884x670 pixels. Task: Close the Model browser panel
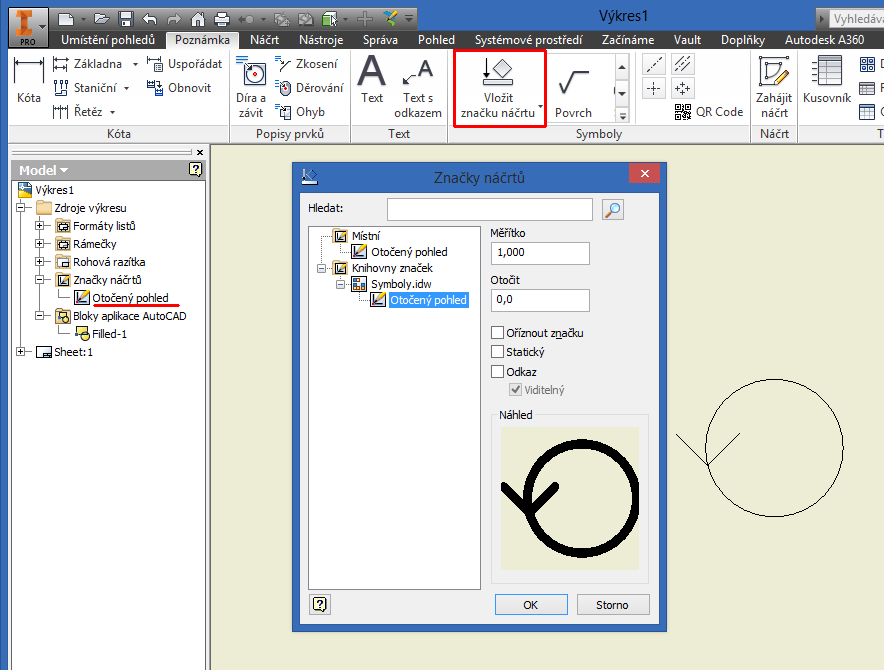200,152
